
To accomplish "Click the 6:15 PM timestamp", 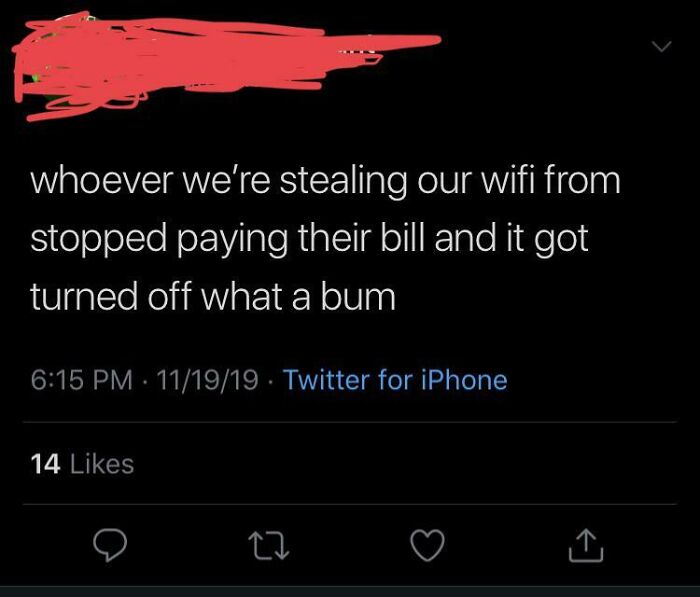I will (x=82, y=380).
